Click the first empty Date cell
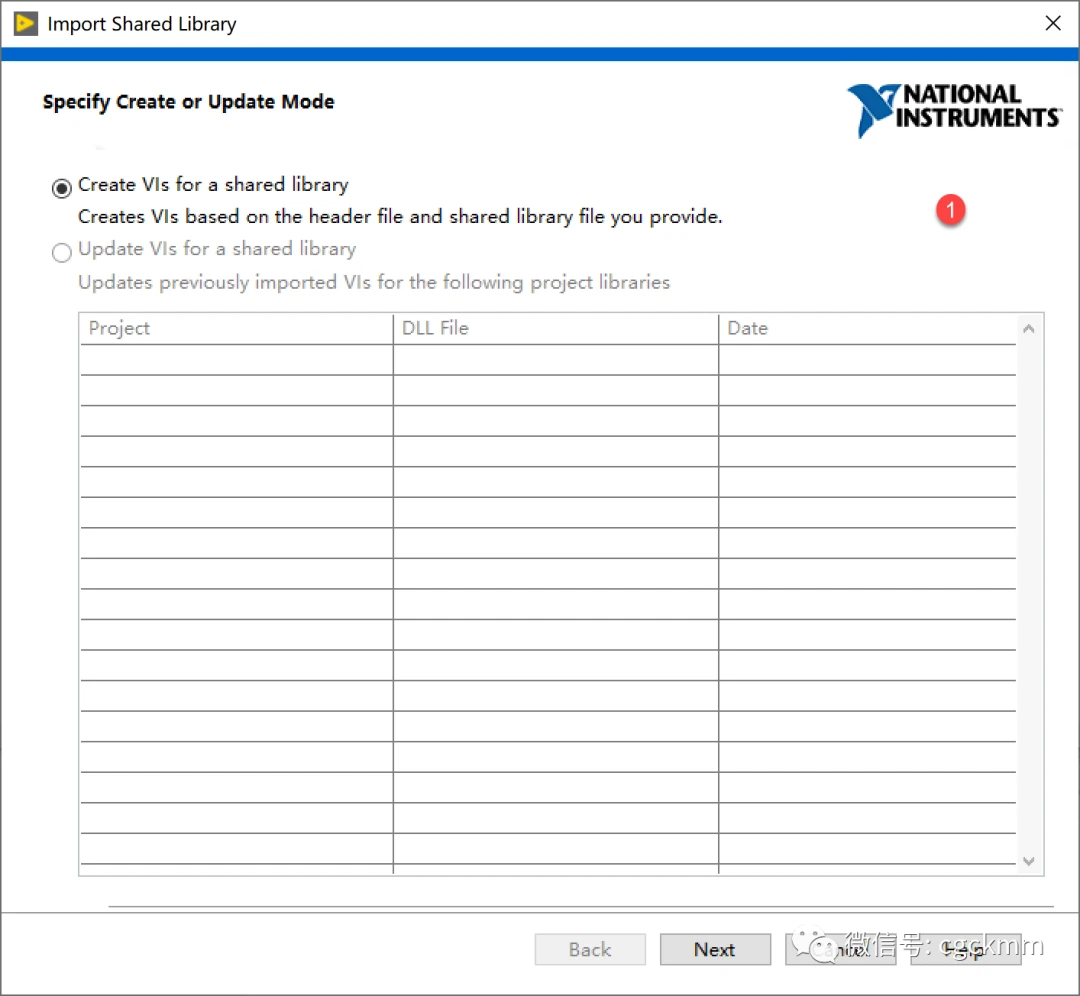The height and width of the screenshot is (996, 1080). pyautogui.click(x=866, y=361)
